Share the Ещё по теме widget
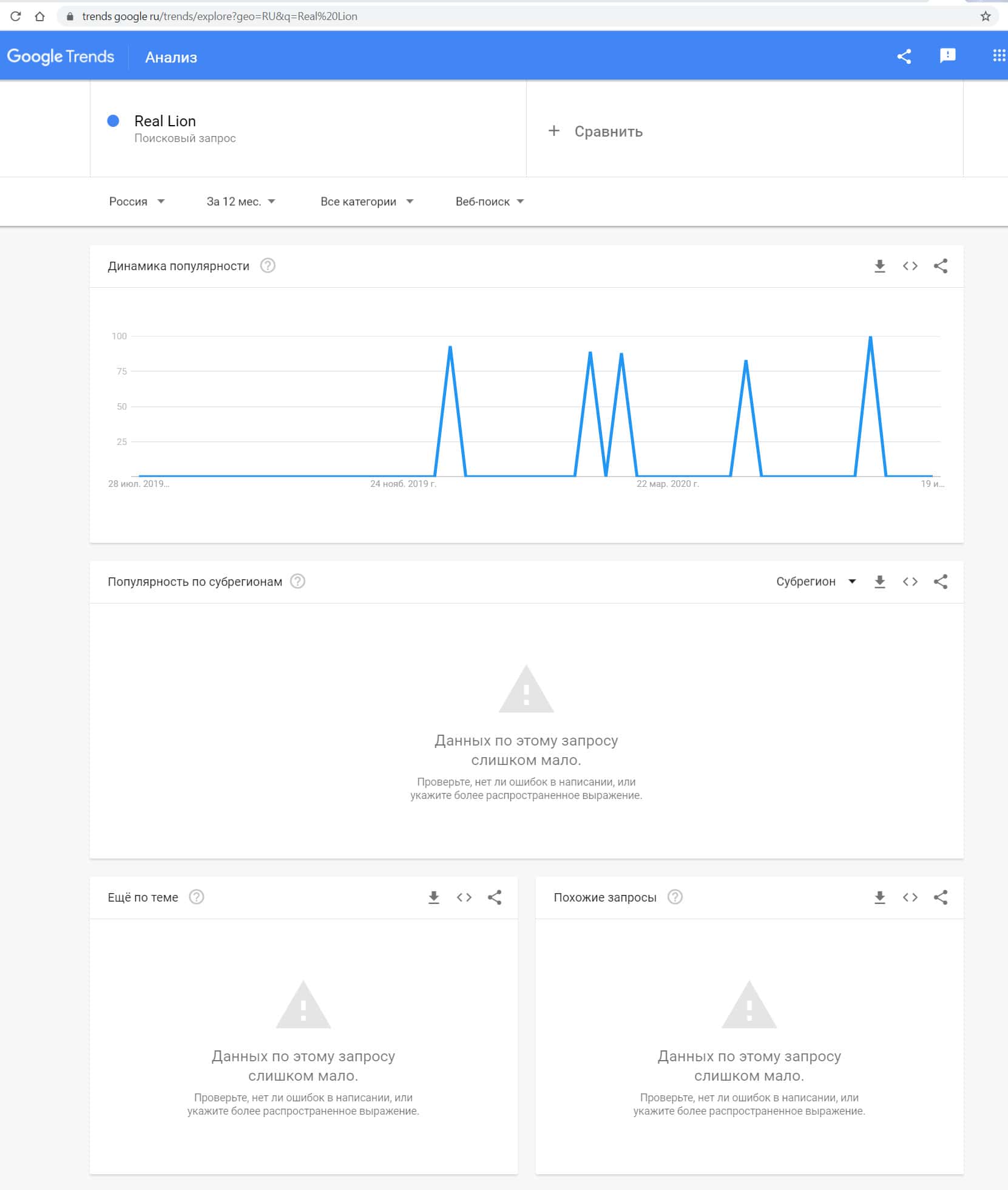1008x1190 pixels. tap(495, 897)
